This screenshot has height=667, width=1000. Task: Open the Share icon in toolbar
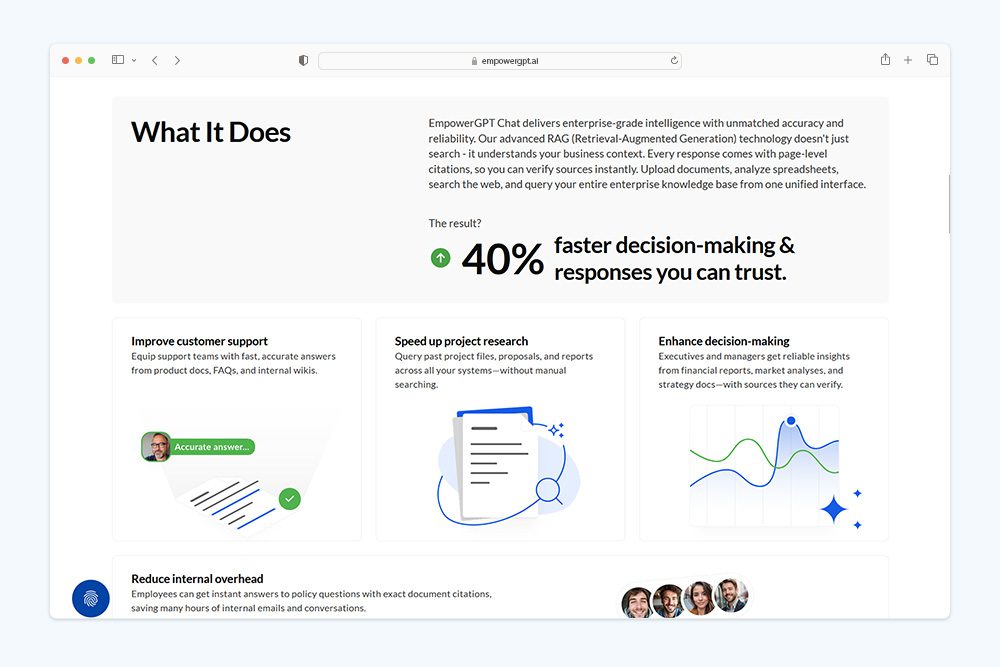point(885,59)
